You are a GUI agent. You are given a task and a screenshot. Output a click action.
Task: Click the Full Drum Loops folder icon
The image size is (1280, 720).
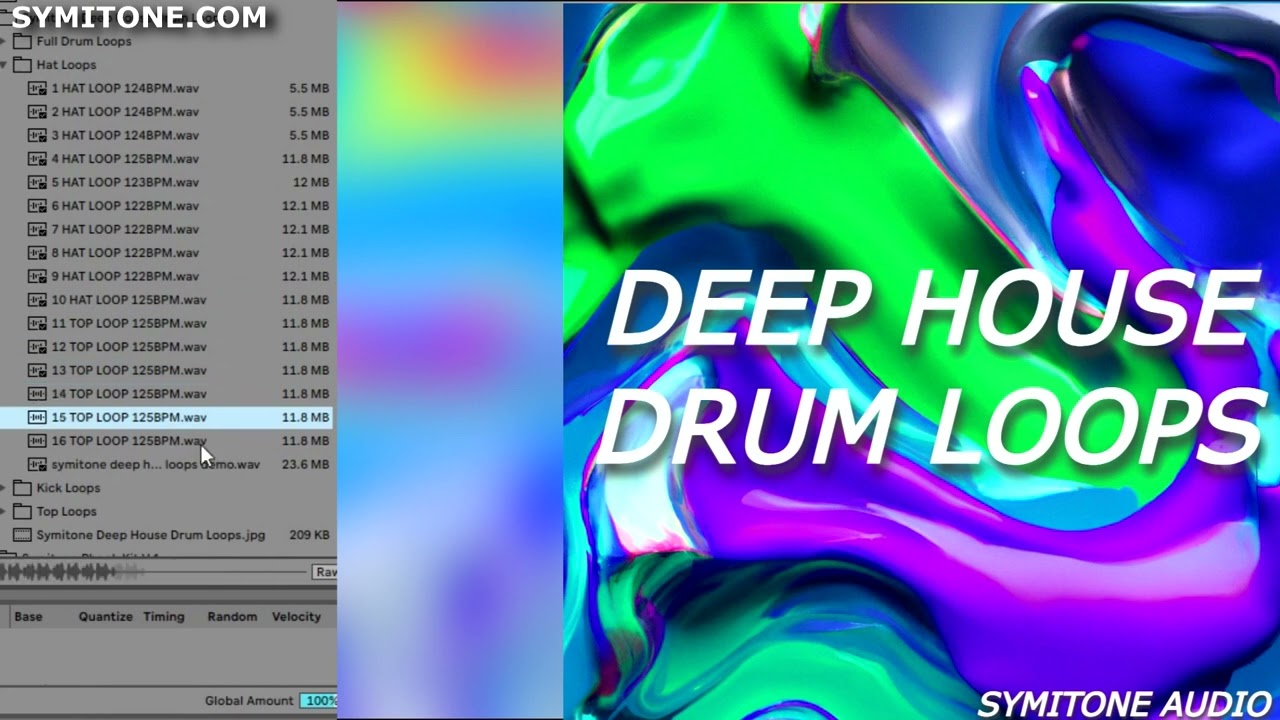[22, 41]
